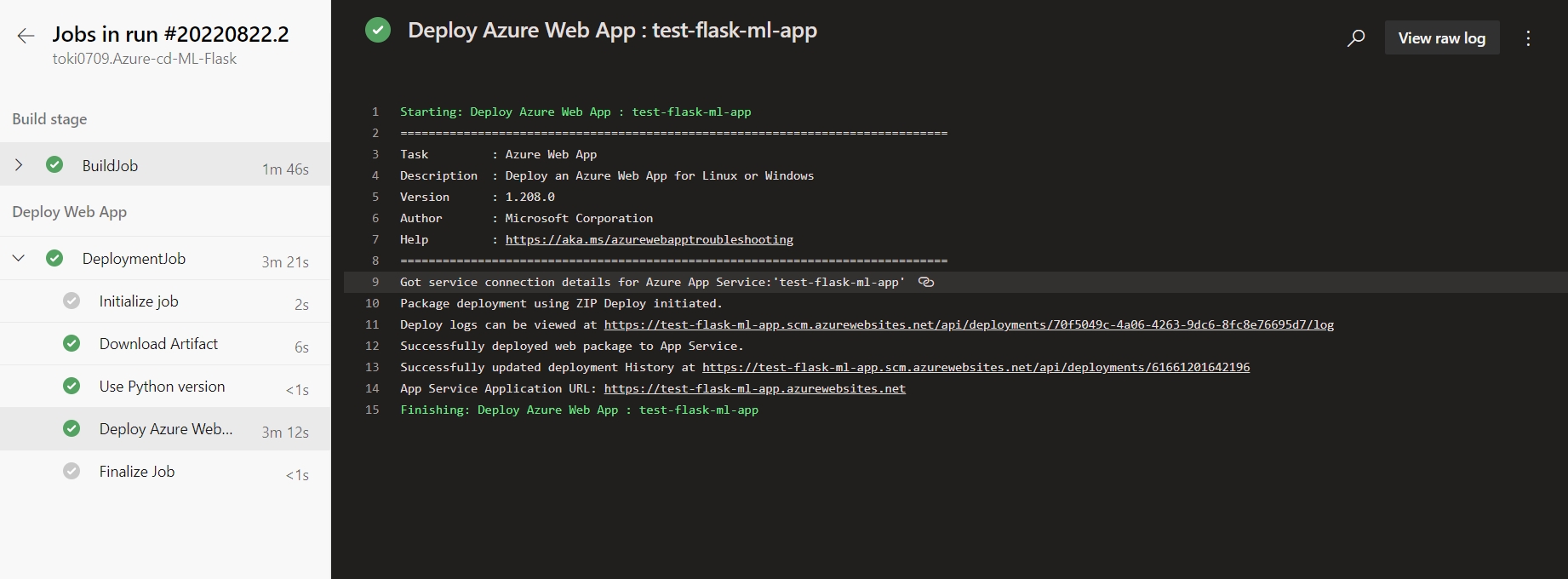Click the View raw log button

point(1442,38)
